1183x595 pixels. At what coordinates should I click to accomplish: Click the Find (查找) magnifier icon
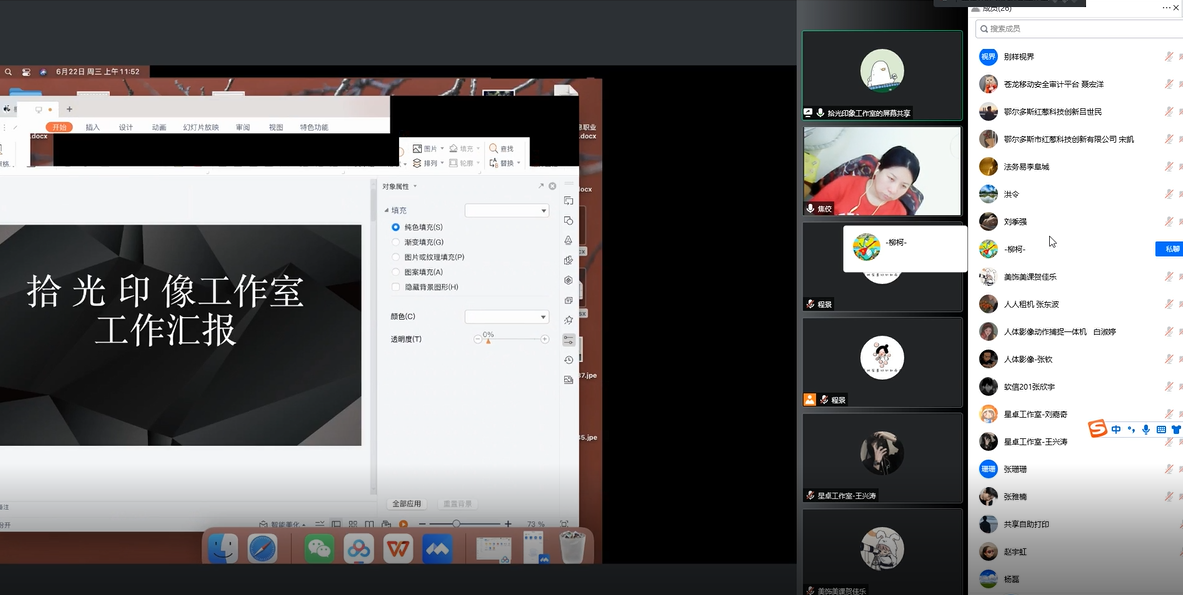pos(493,148)
